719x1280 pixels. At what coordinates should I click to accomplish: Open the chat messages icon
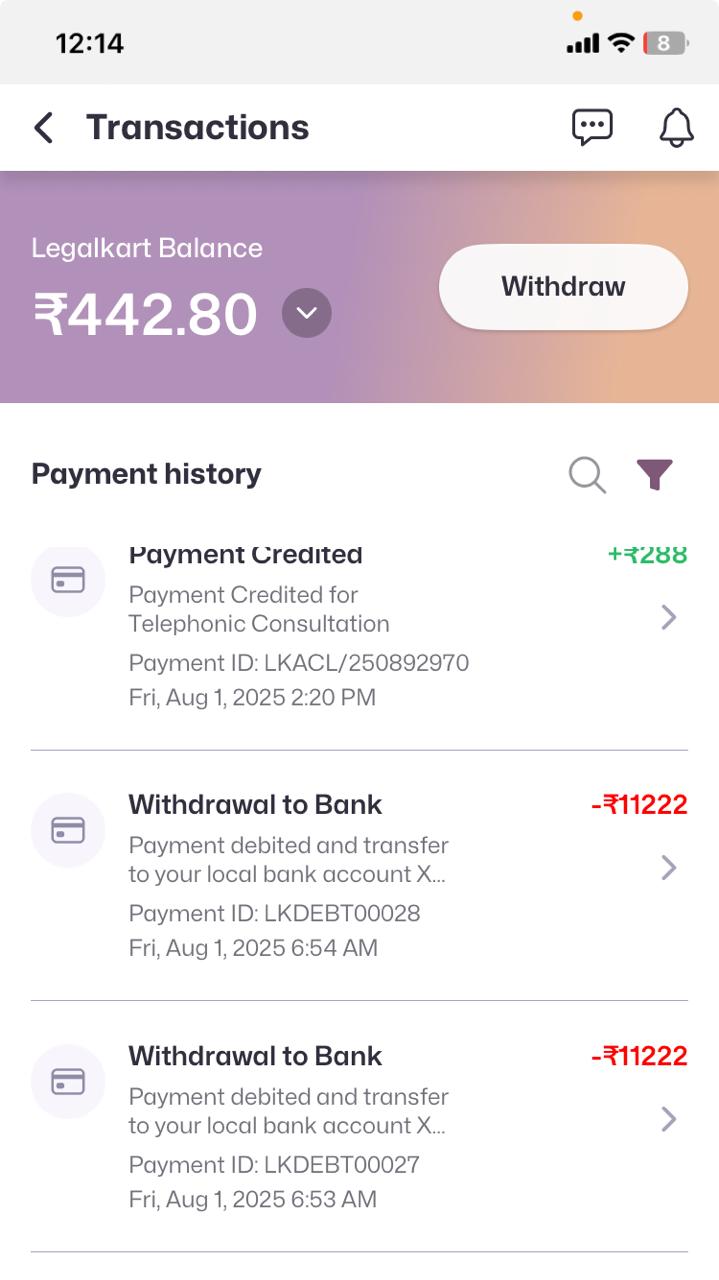[x=592, y=127]
